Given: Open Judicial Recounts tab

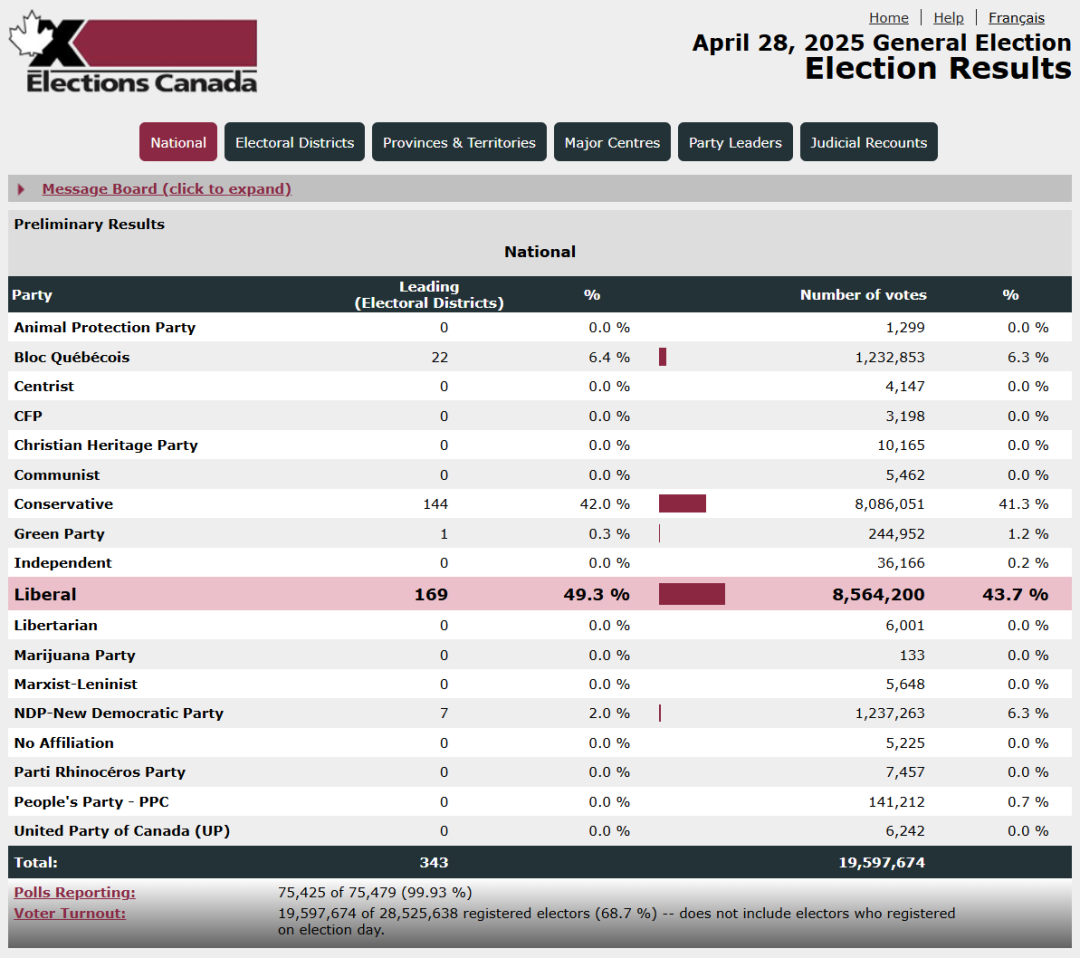Looking at the screenshot, I should click(x=869, y=142).
